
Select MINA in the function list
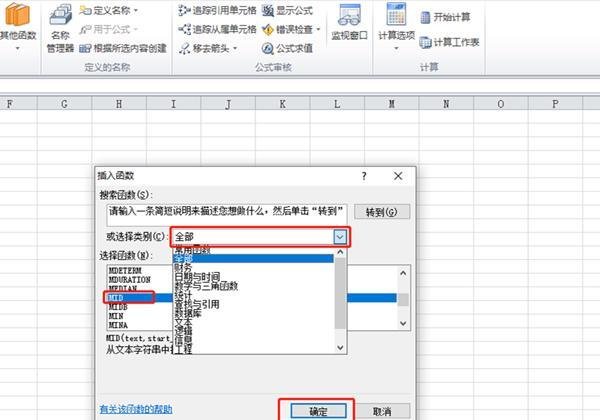tap(118, 325)
